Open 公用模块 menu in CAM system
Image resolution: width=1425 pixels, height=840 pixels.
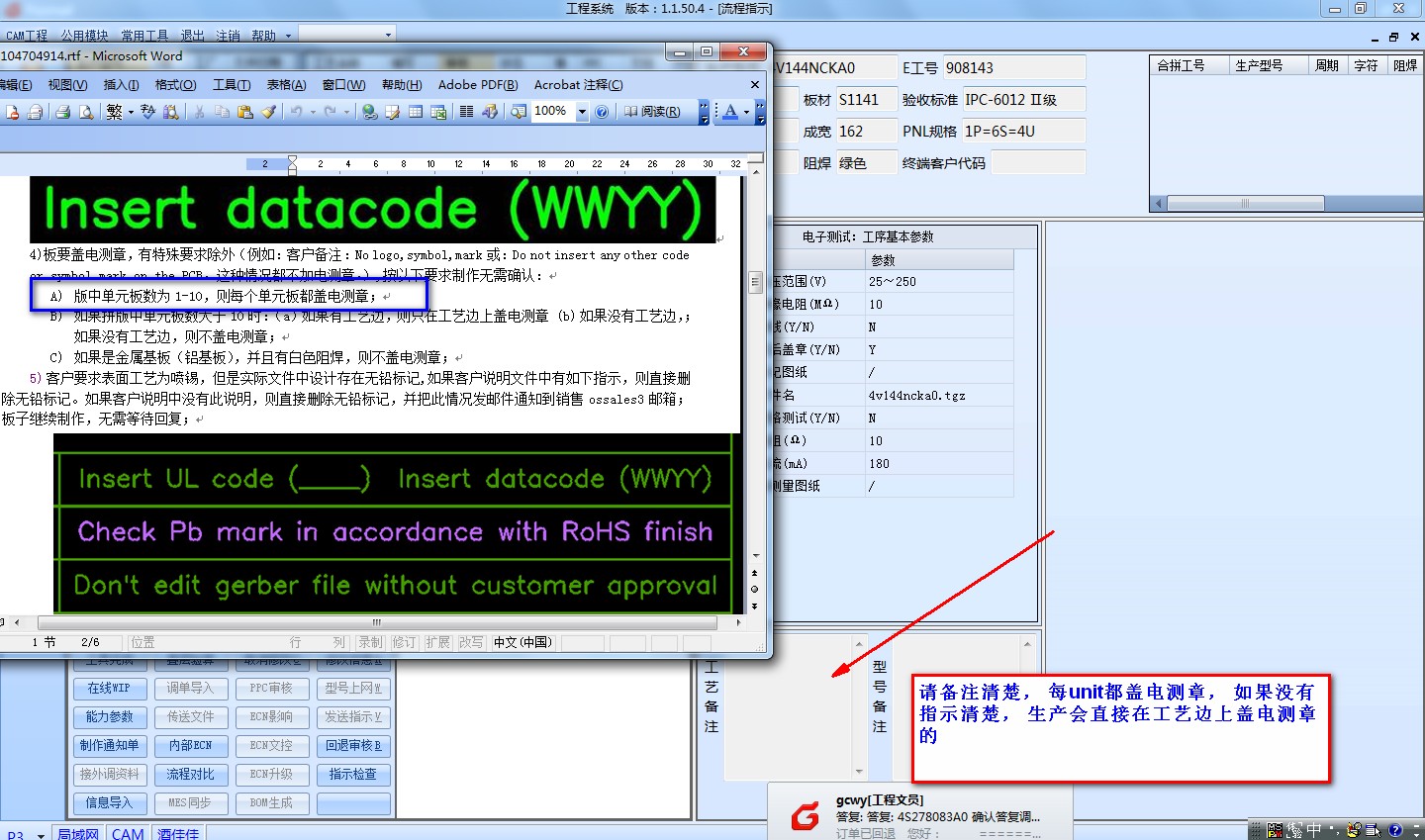point(84,36)
